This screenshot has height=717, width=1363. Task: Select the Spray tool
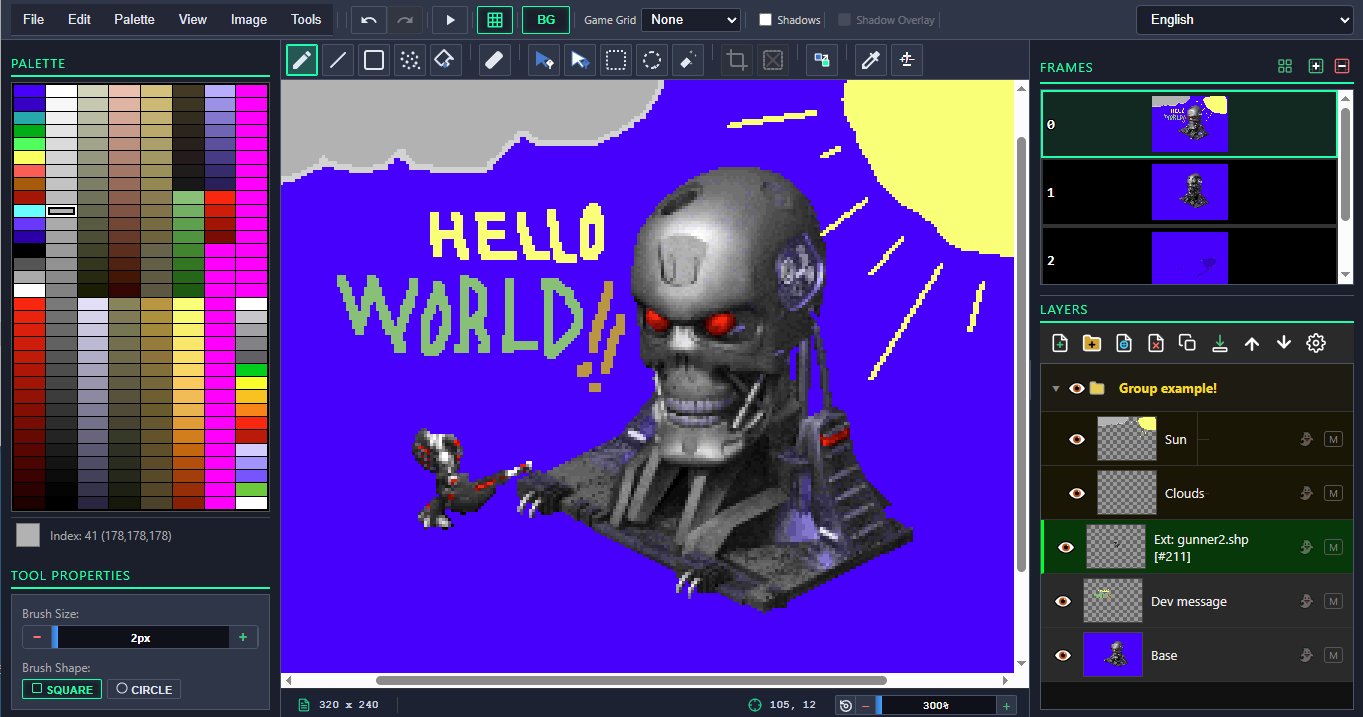click(409, 60)
